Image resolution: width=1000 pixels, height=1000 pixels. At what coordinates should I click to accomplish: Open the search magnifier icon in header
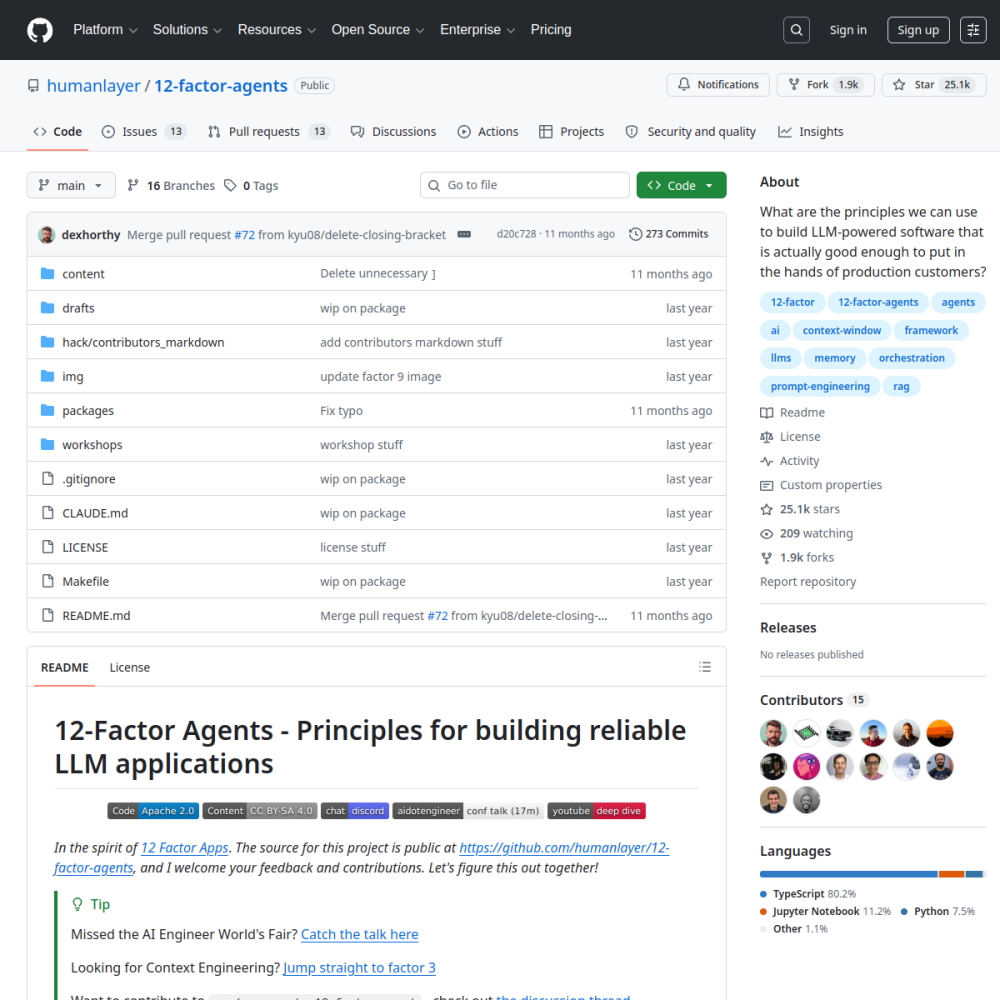797,30
